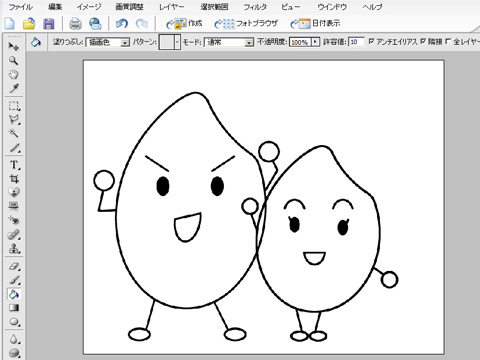The image size is (480, 360).
Task: Select the Magic Wand tool
Action: tap(13, 133)
